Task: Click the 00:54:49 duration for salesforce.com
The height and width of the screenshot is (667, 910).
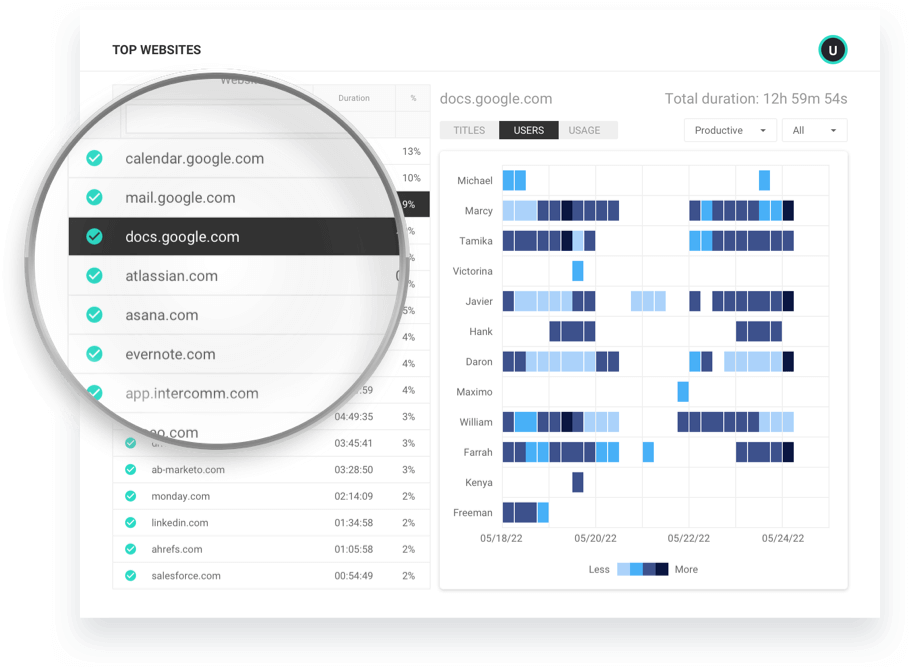Action: 353,576
